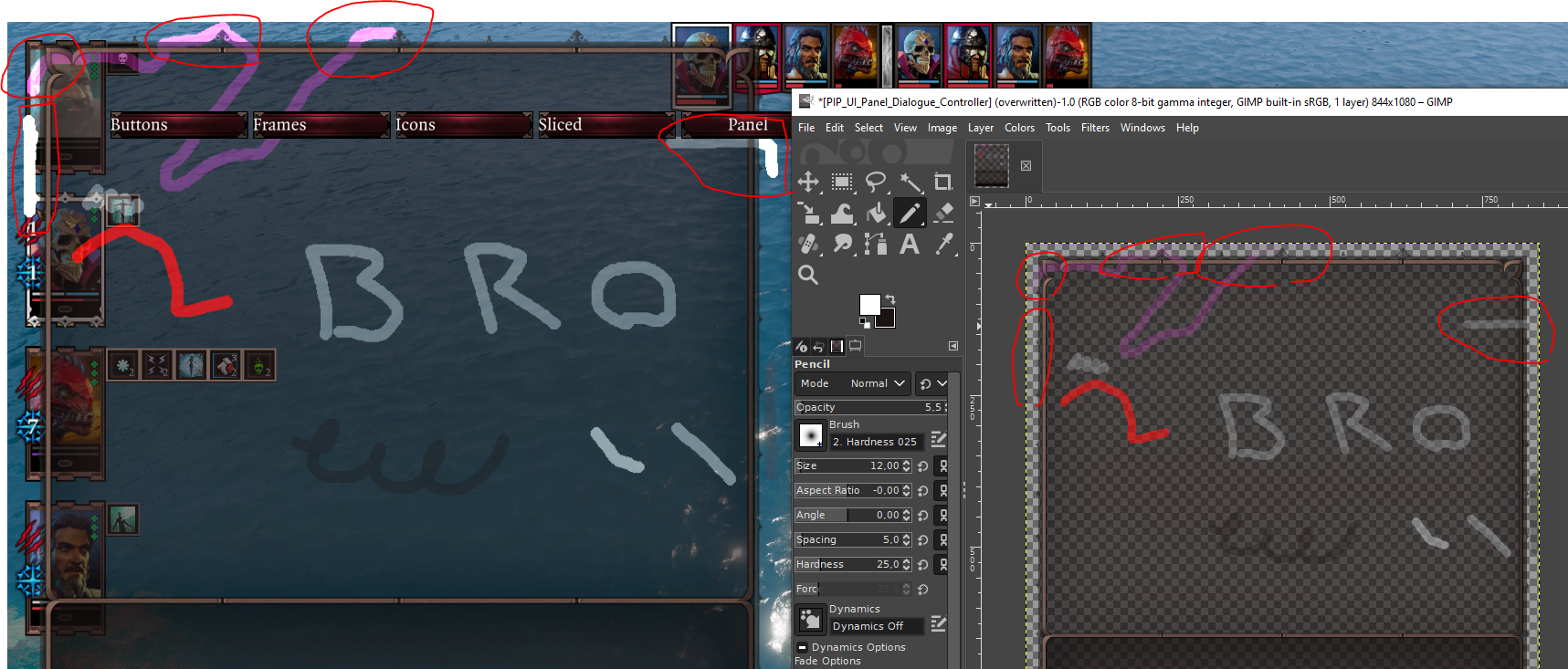The image size is (1568, 669).
Task: Open the Colors menu
Action: (1019, 128)
